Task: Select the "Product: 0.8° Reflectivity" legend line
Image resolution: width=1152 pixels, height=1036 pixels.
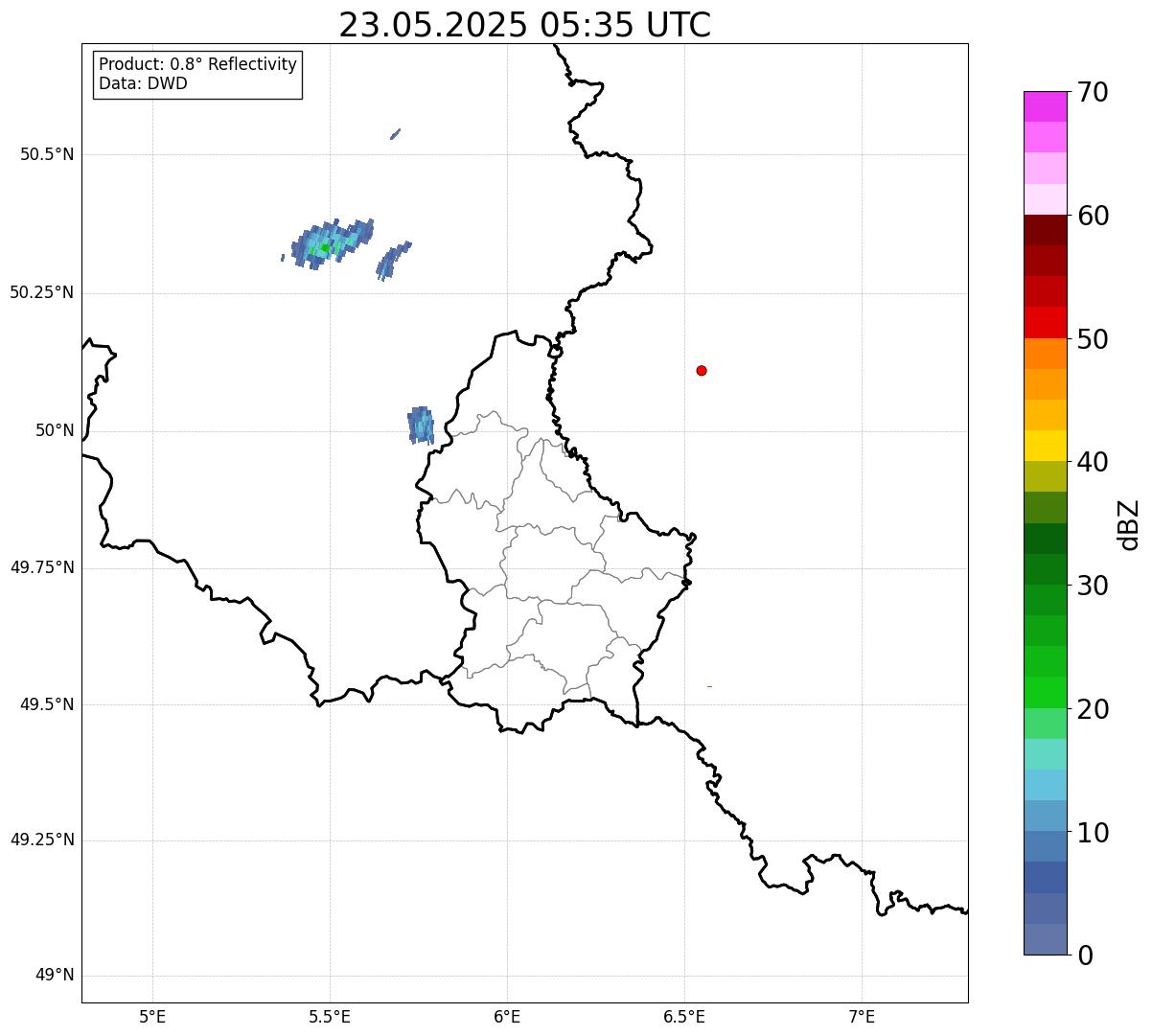Action: click(x=198, y=64)
